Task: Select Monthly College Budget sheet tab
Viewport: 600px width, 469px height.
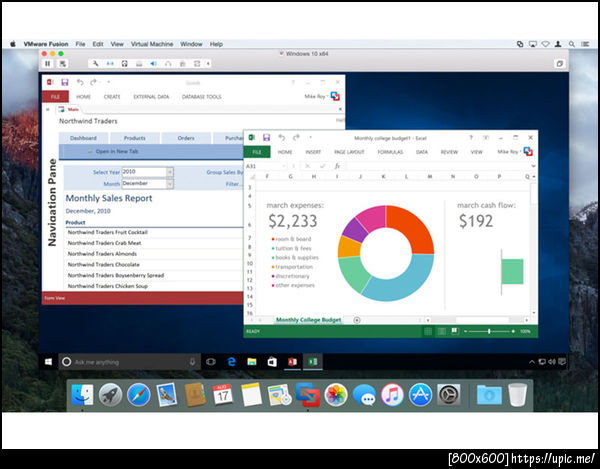Action: [x=308, y=320]
